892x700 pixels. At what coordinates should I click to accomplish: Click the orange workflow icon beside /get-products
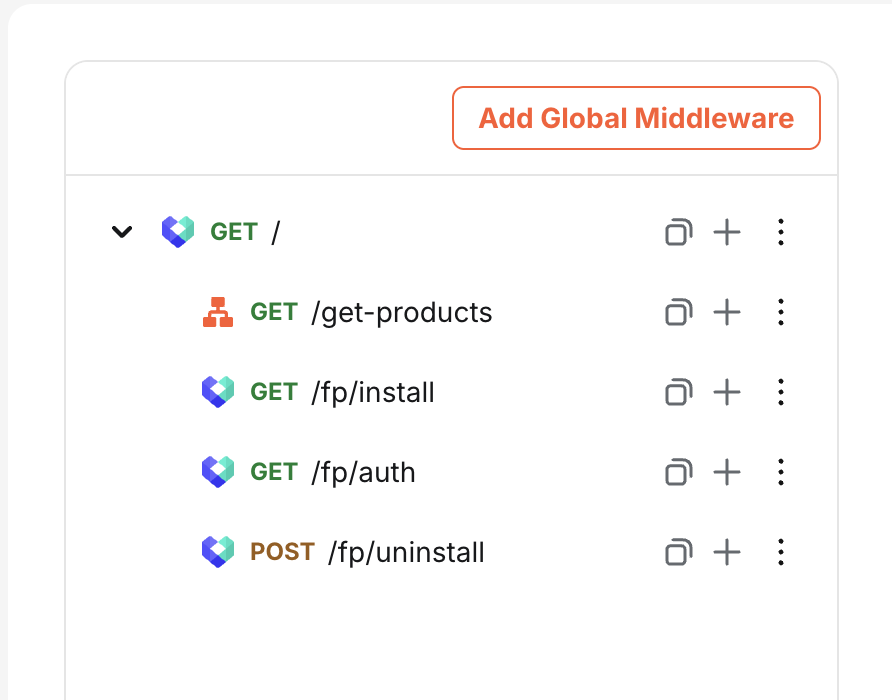click(x=218, y=312)
